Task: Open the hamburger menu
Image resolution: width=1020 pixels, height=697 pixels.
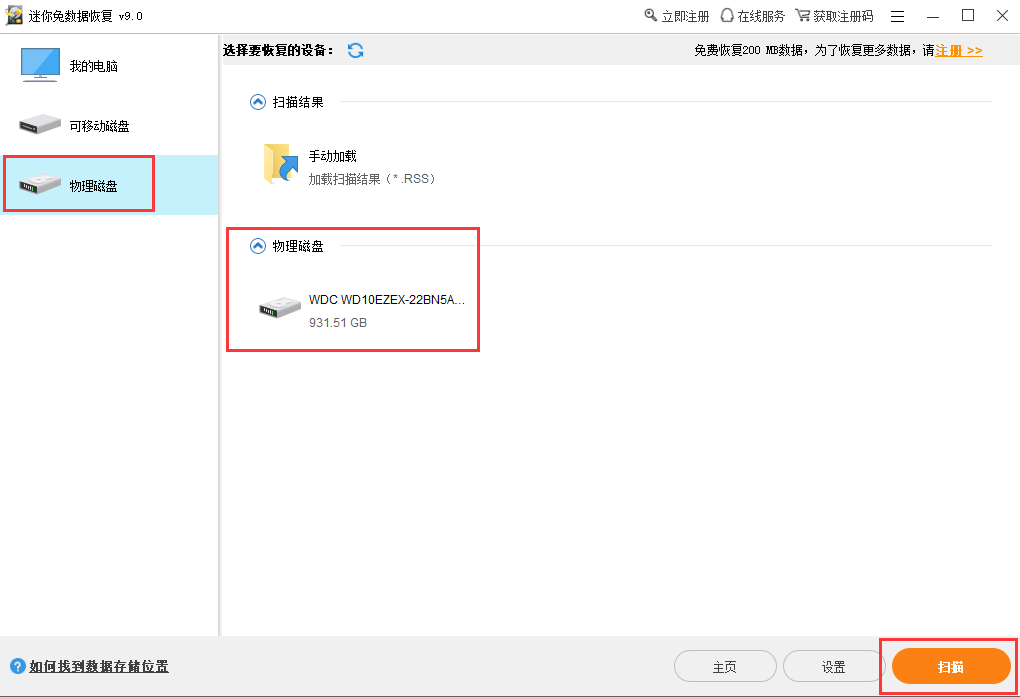Action: click(x=898, y=16)
